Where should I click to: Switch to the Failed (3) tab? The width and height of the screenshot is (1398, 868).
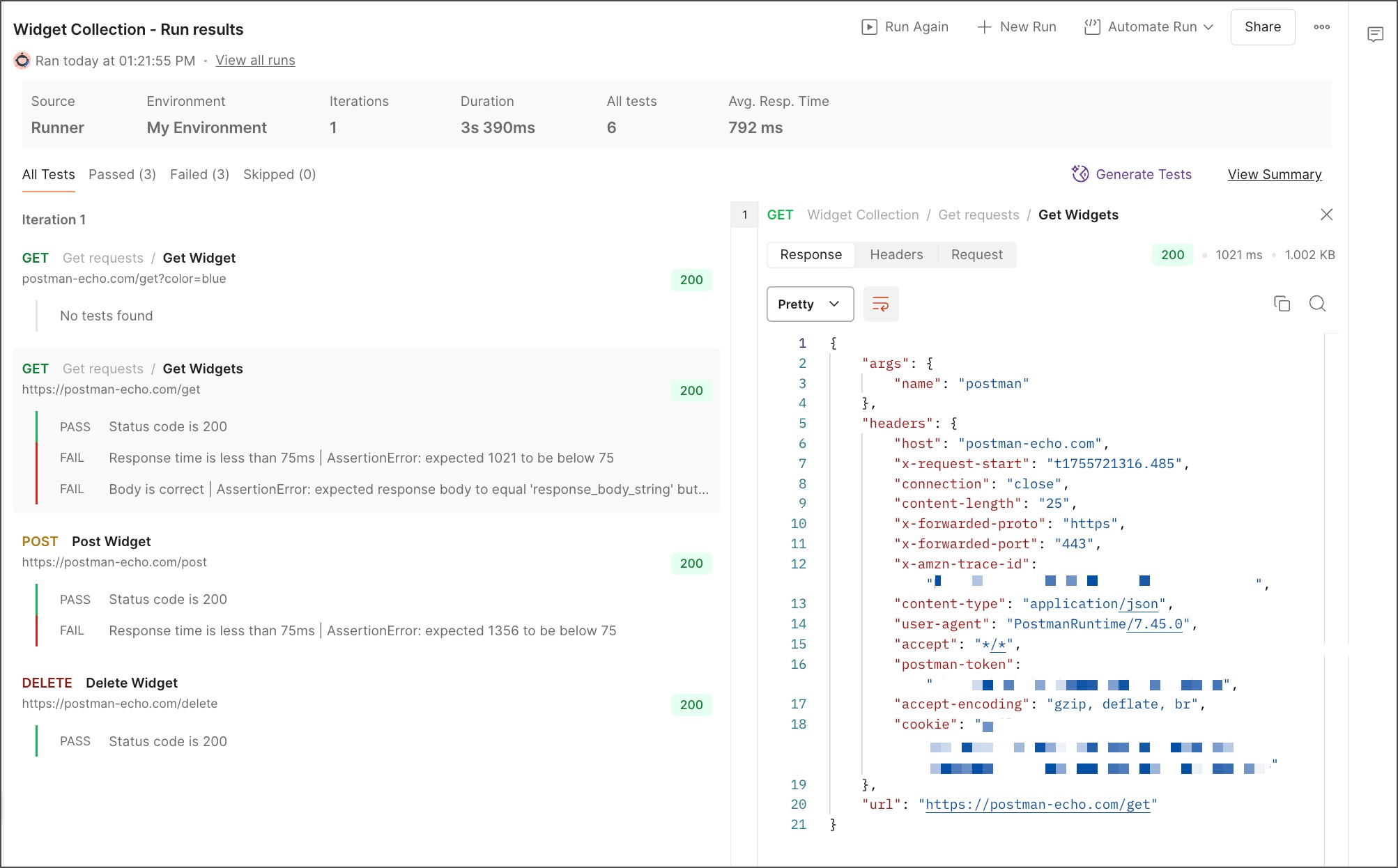(x=199, y=175)
